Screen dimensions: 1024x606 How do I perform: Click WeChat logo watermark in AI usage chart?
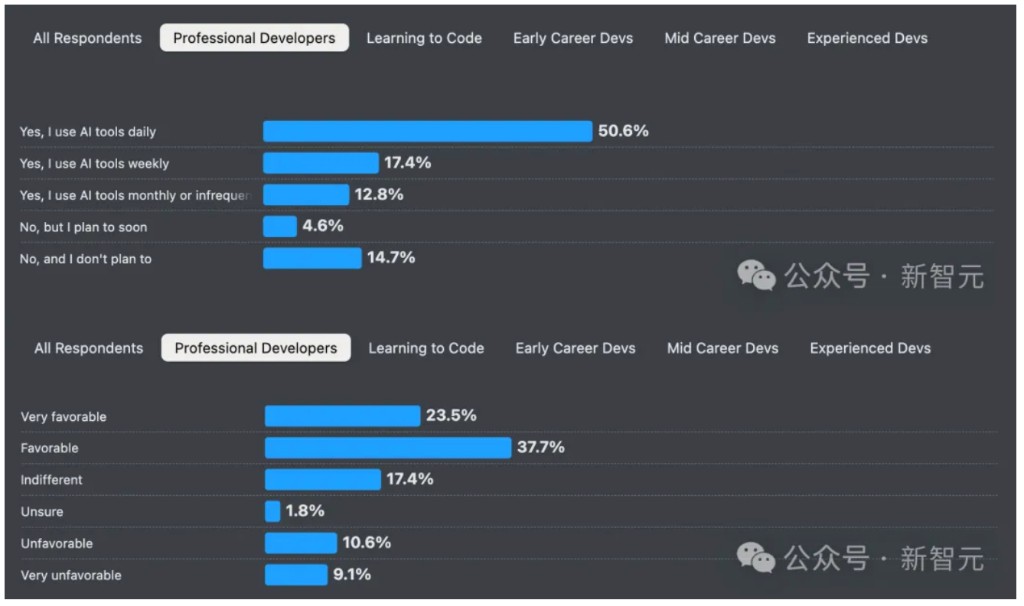click(x=756, y=275)
